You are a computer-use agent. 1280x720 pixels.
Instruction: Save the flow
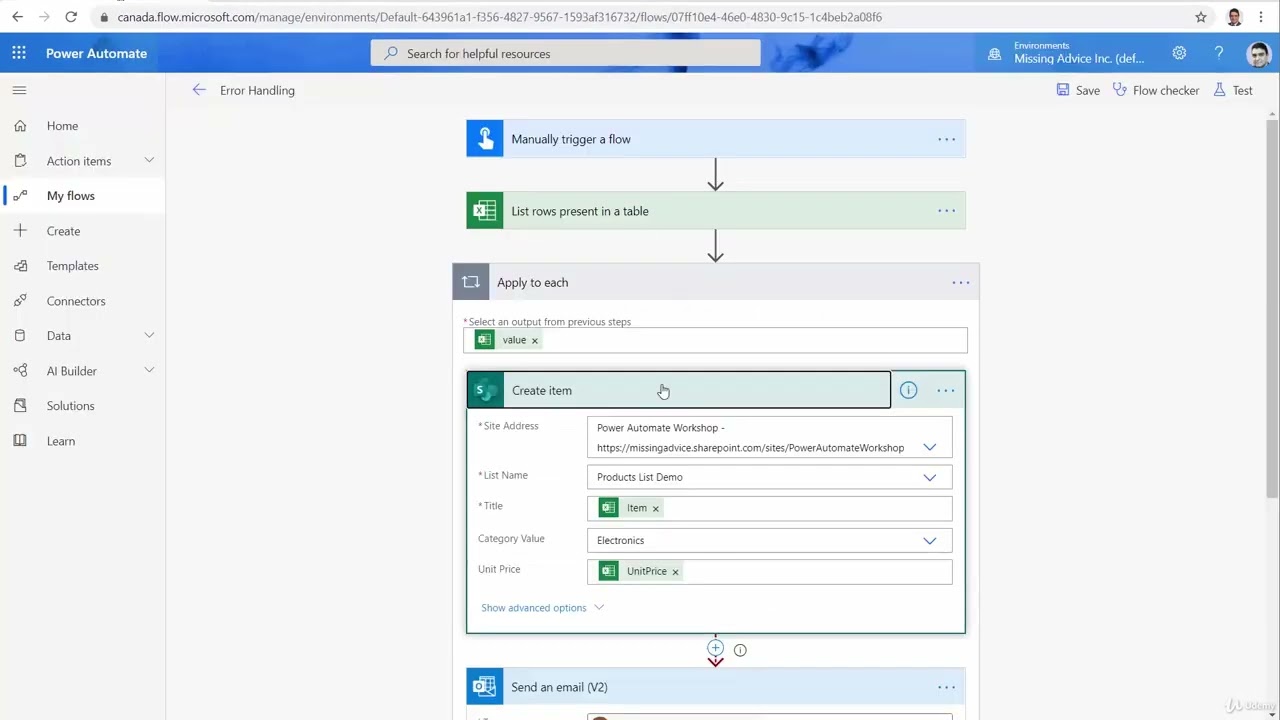[1078, 90]
